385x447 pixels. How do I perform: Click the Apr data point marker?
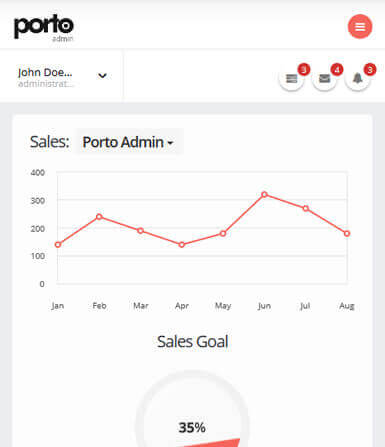(182, 245)
